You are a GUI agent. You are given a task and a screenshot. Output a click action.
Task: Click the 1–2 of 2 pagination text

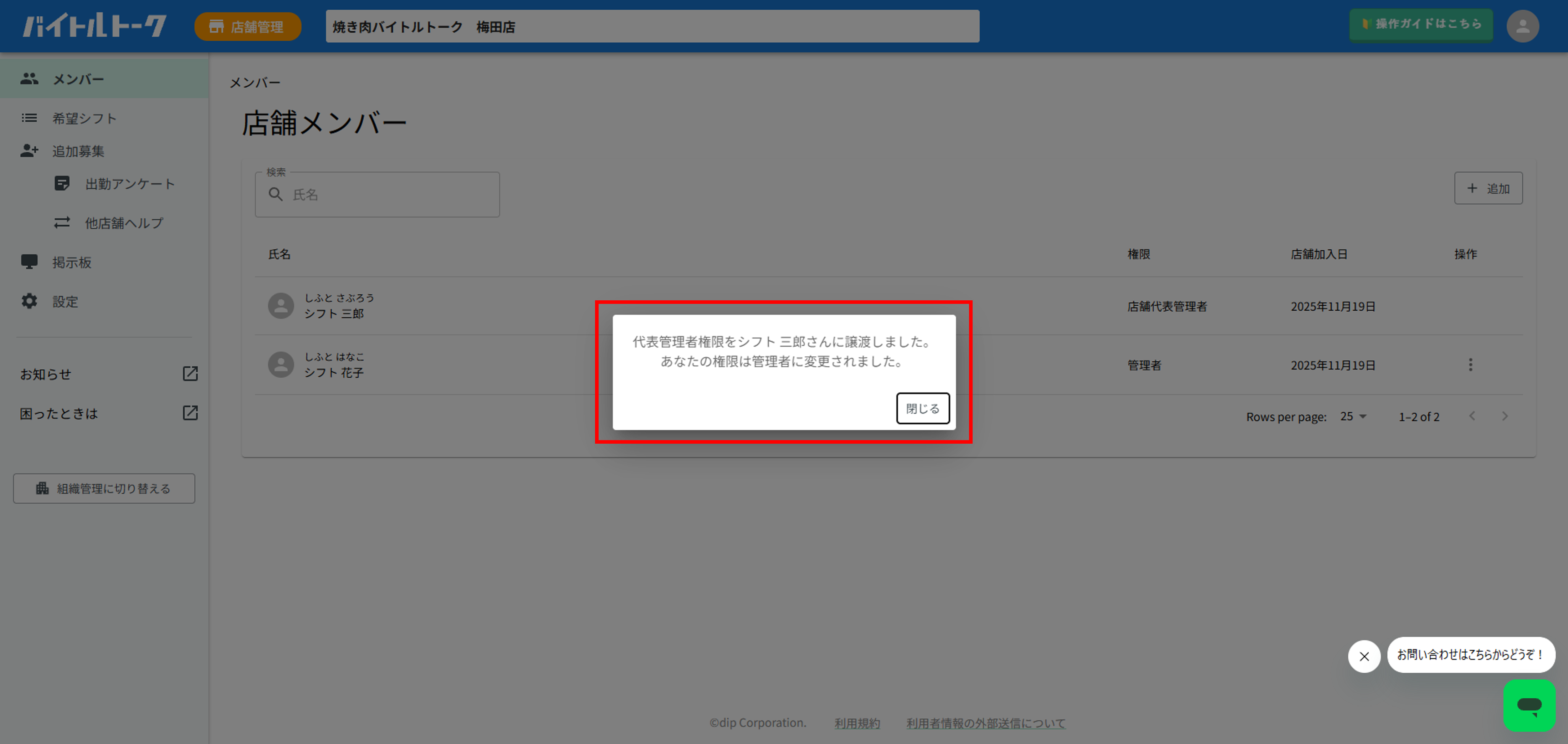click(x=1419, y=417)
